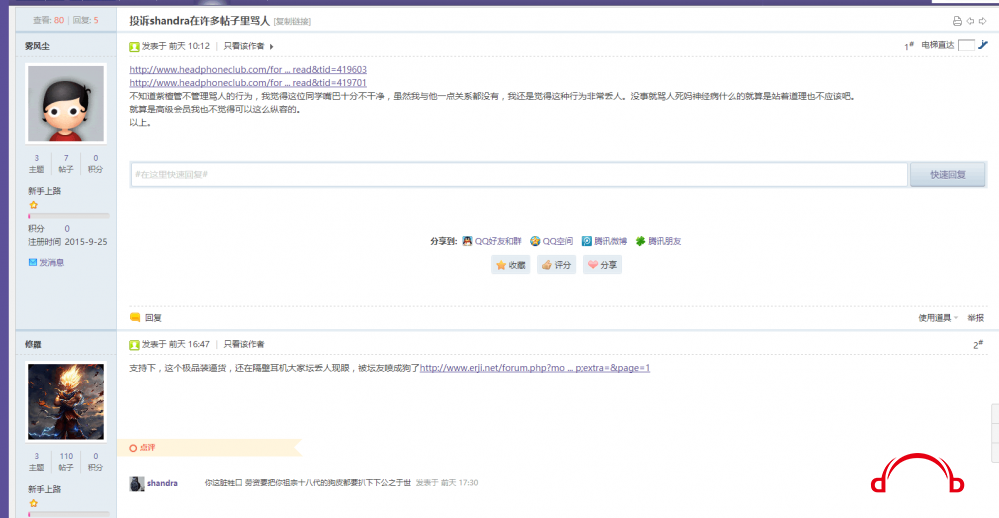Image resolution: width=999 pixels, height=518 pixels.
Task: Click the 腾讯微博 share icon
Action: coord(587,241)
